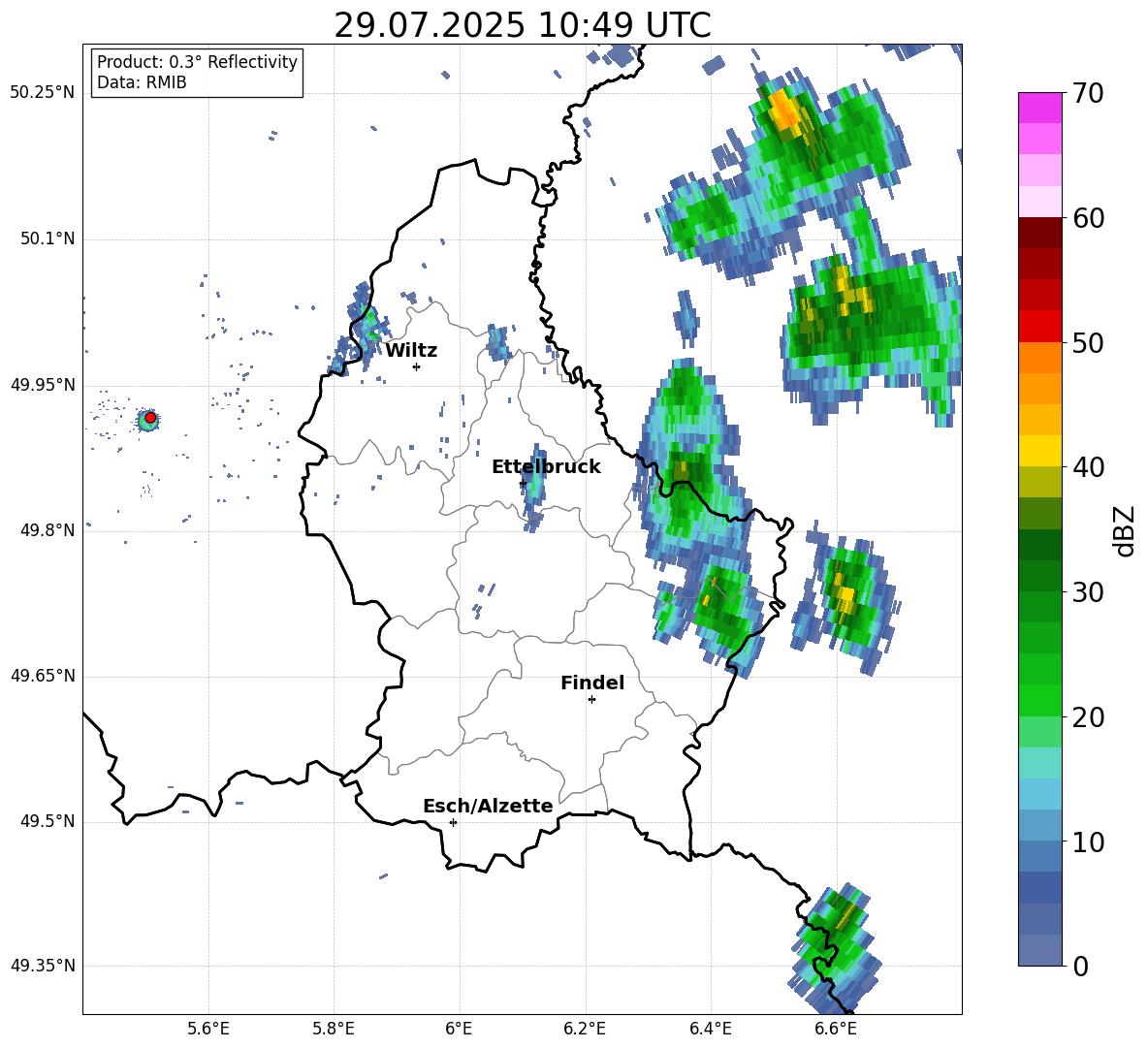Click the 50.25°N latitude label
Viewport: 1148px width, 1048px height.
pyautogui.click(x=43, y=93)
